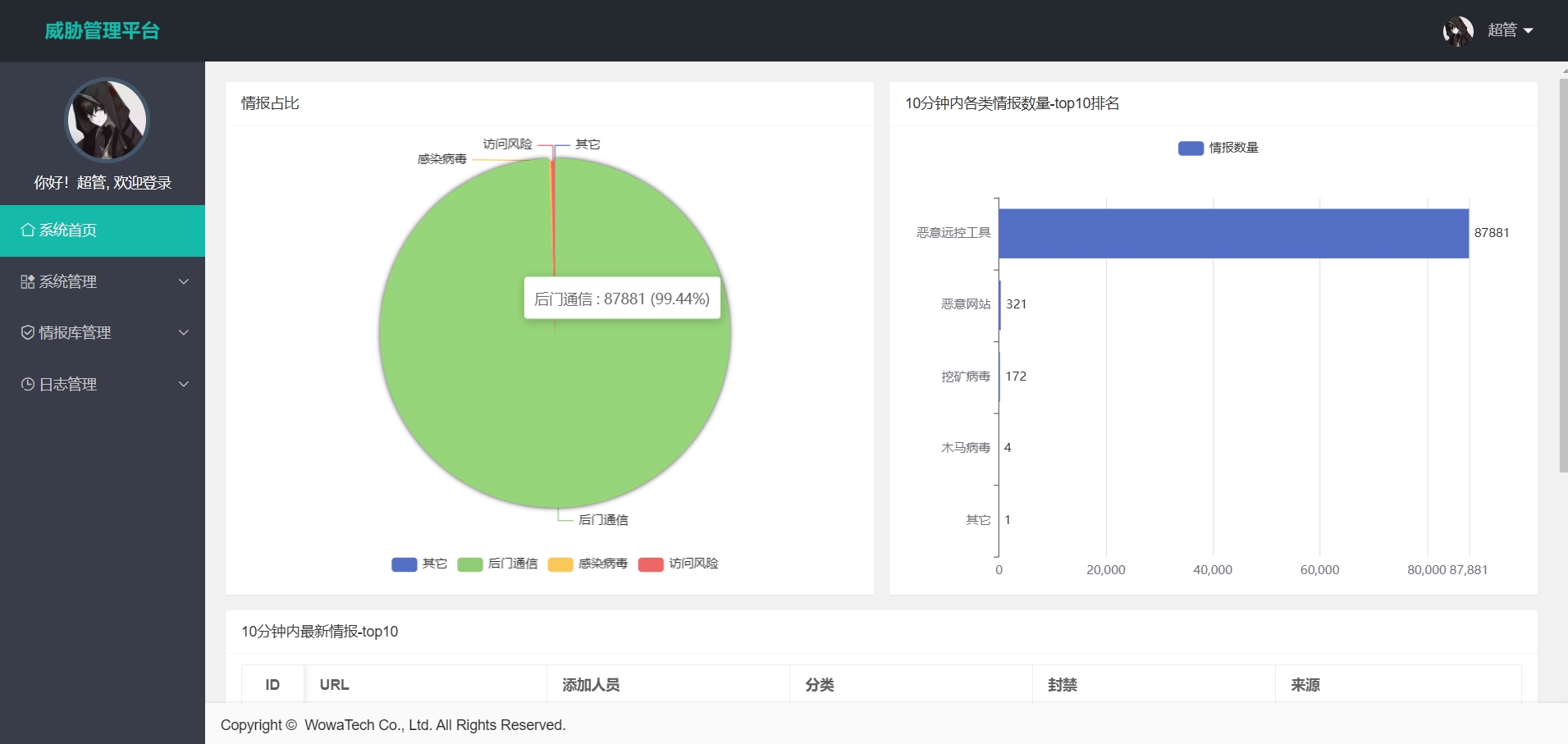Click the 感染病毒 pie slice label
Image resolution: width=1568 pixels, height=744 pixels.
[441, 159]
